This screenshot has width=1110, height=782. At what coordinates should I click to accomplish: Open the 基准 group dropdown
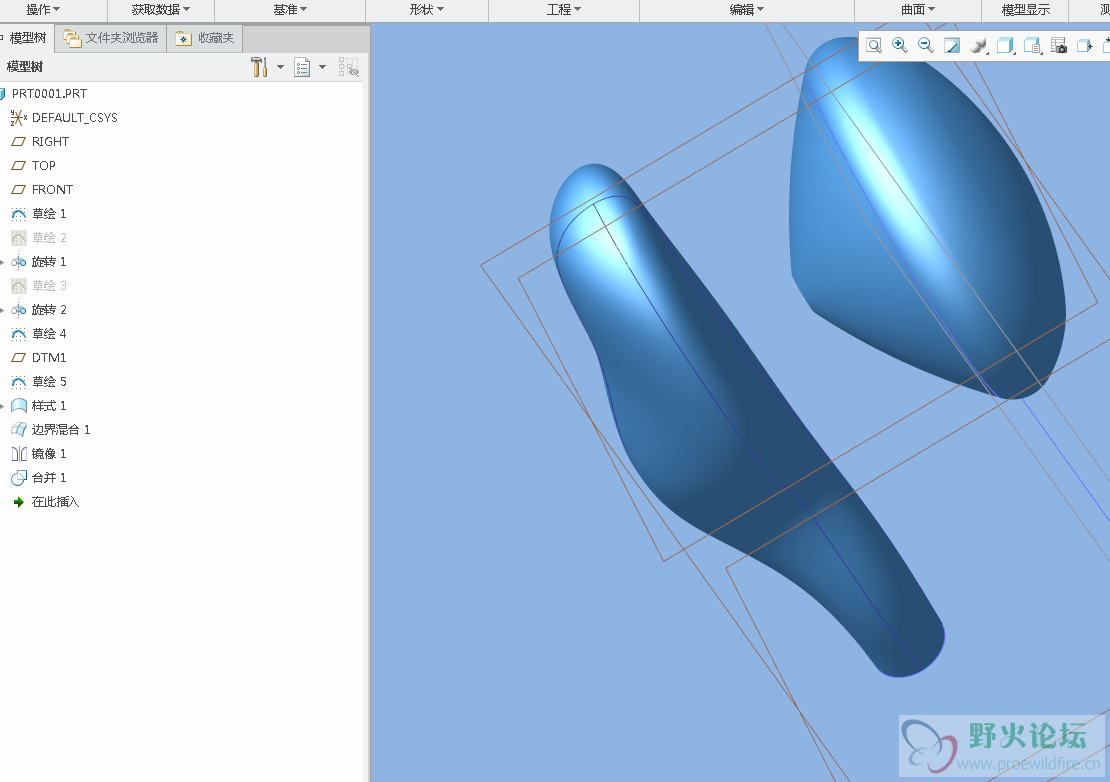[x=290, y=10]
